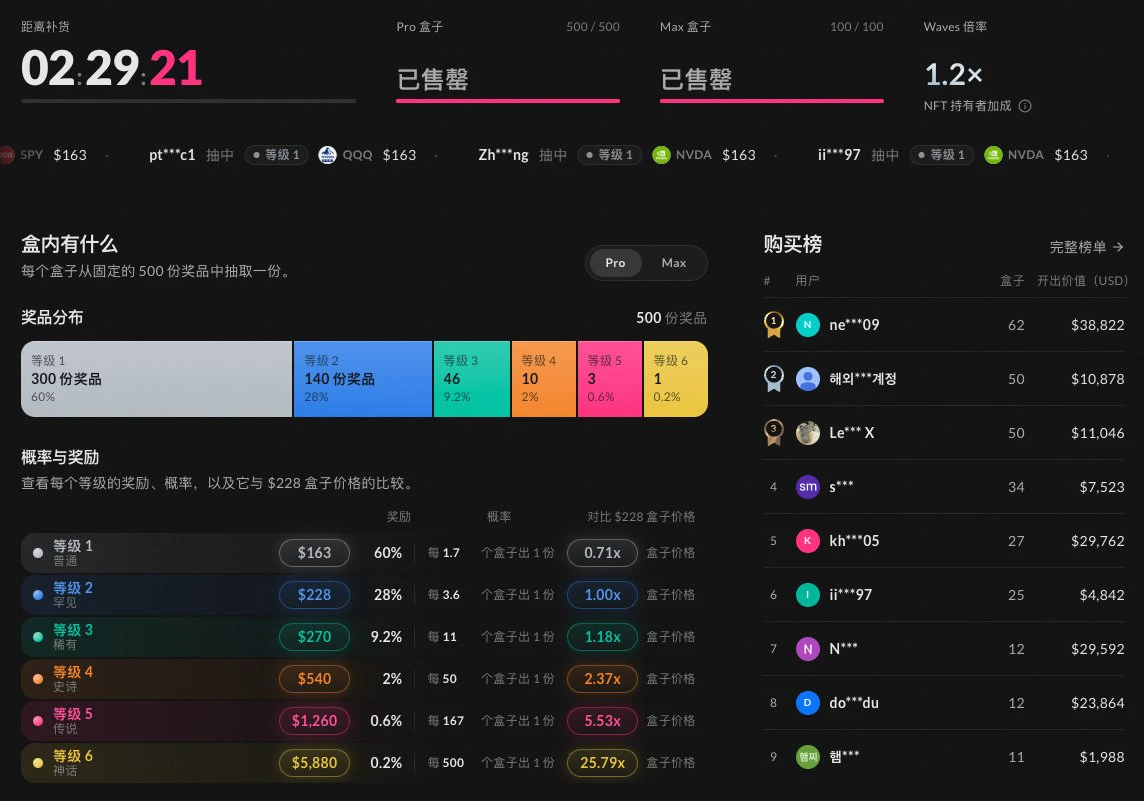The image size is (1144, 801).
Task: Click the yellow dot of 等级 6 row
Action: tap(38, 763)
